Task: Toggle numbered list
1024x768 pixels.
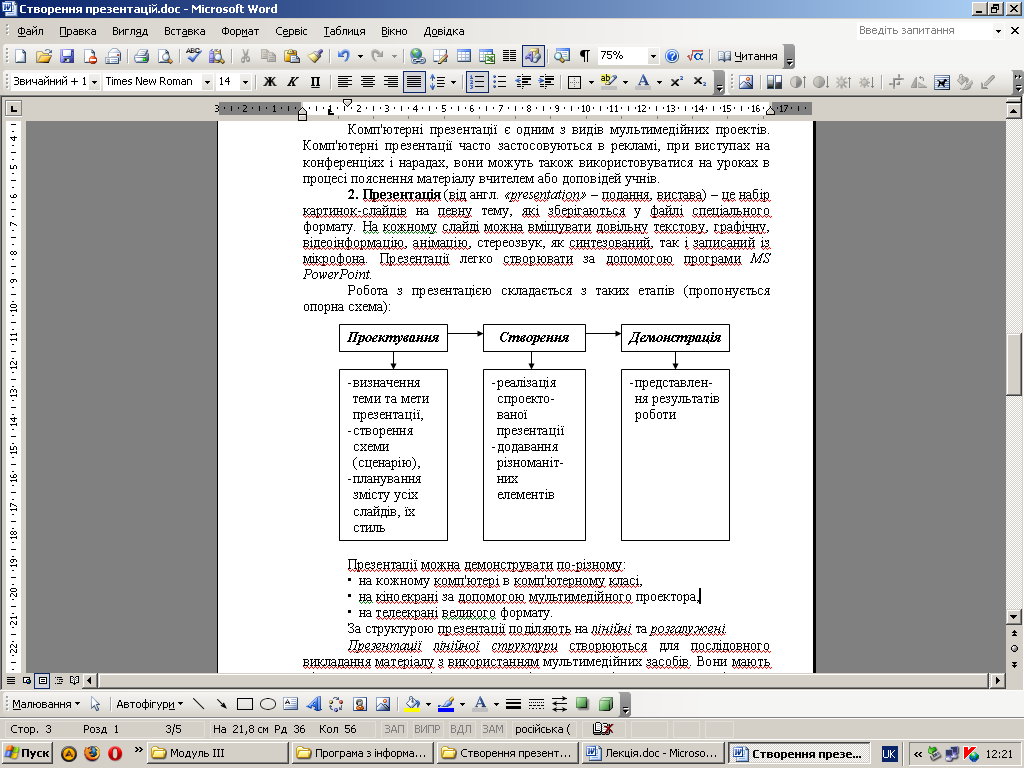Action: pos(477,82)
